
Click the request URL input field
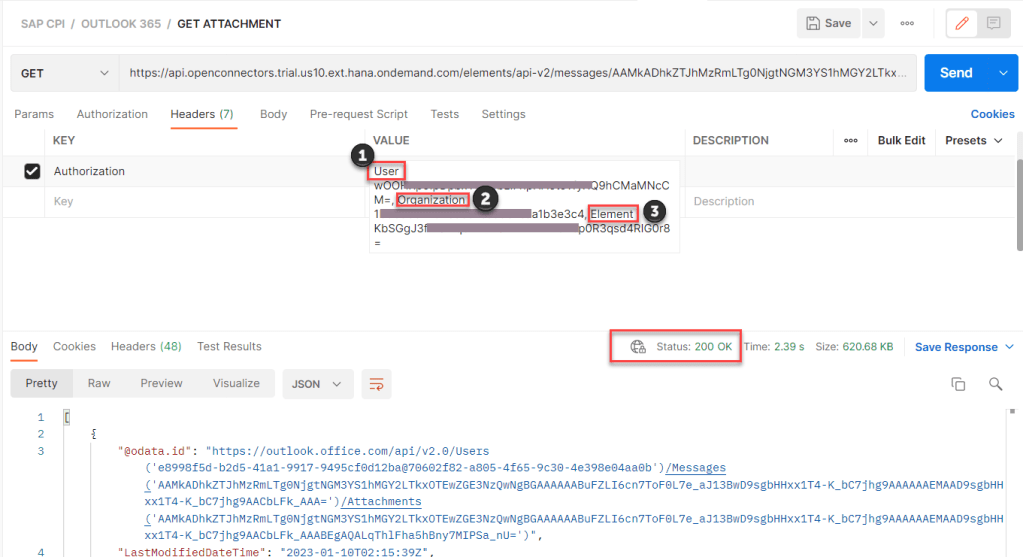[x=518, y=73]
